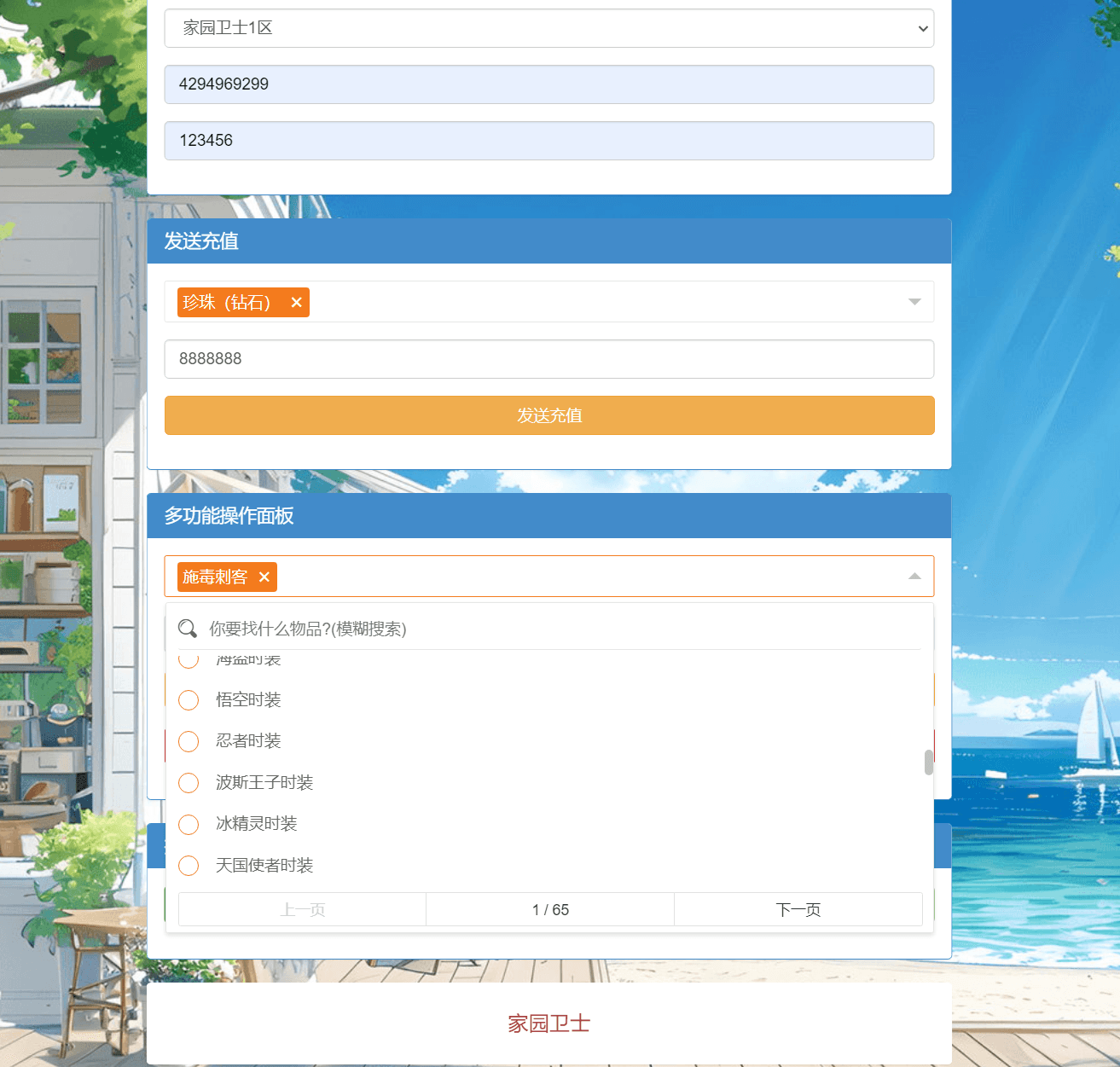Select the 天国使者时装 radio option
The height and width of the screenshot is (1067, 1120).
point(189,866)
